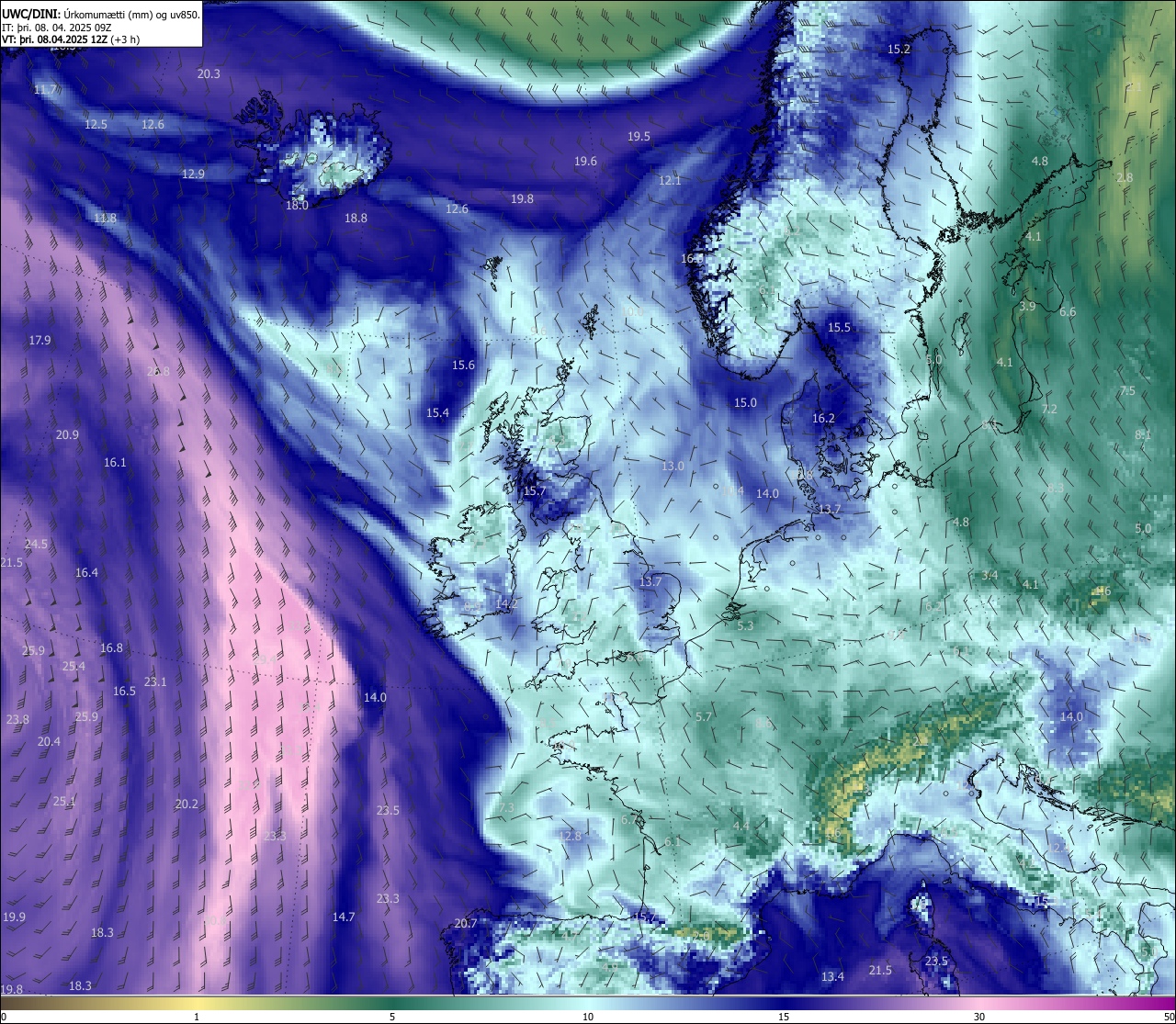Click the color scale tick label 0

(4, 1017)
